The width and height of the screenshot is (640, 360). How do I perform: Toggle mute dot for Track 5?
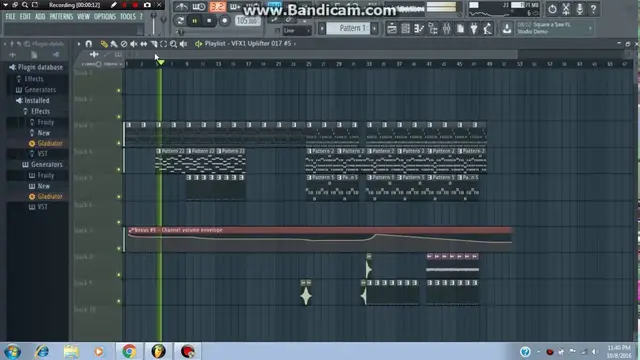click(119, 197)
